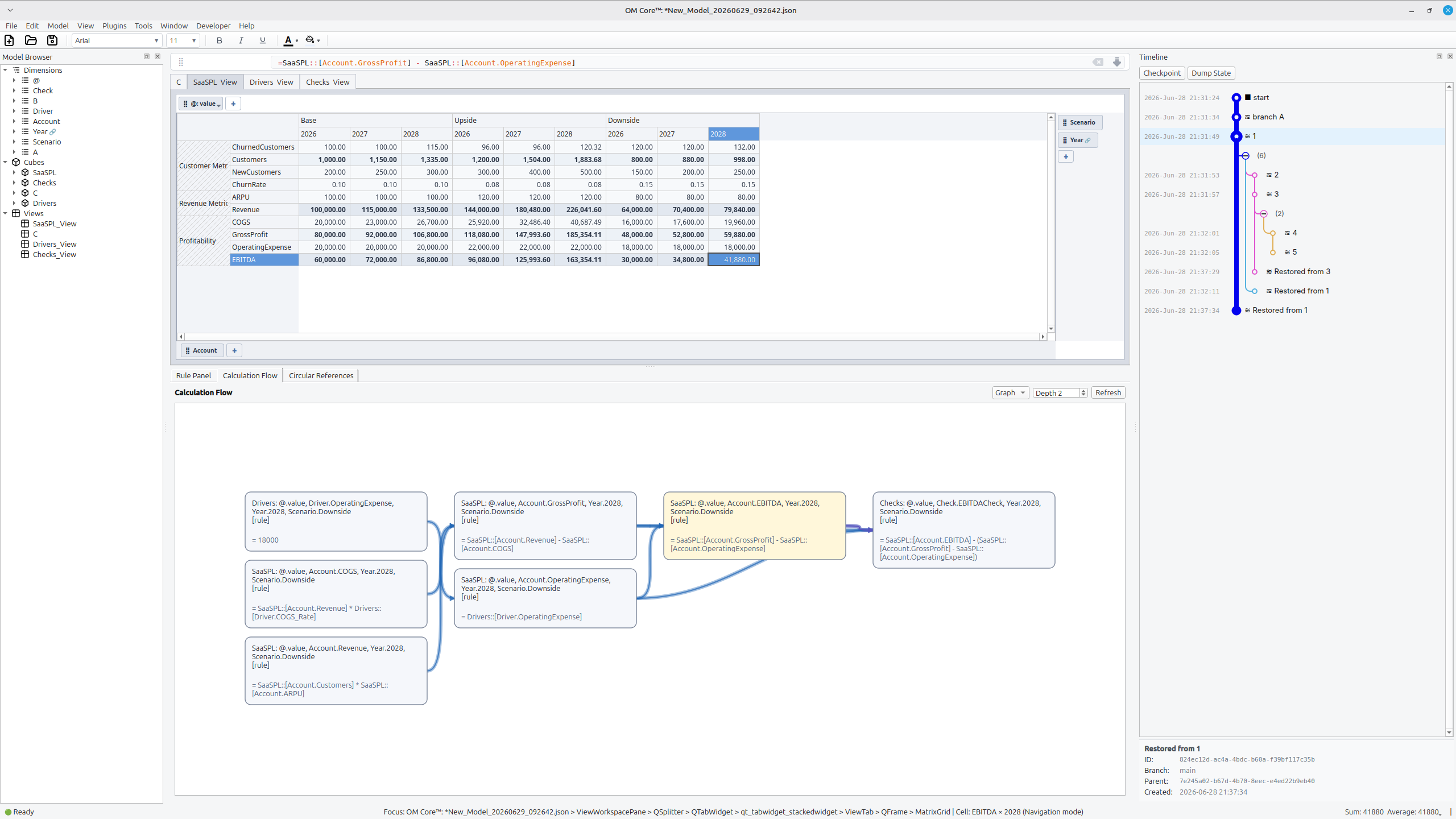This screenshot has height=819, width=1456.
Task: Switch to the Checks View tab
Action: [328, 82]
